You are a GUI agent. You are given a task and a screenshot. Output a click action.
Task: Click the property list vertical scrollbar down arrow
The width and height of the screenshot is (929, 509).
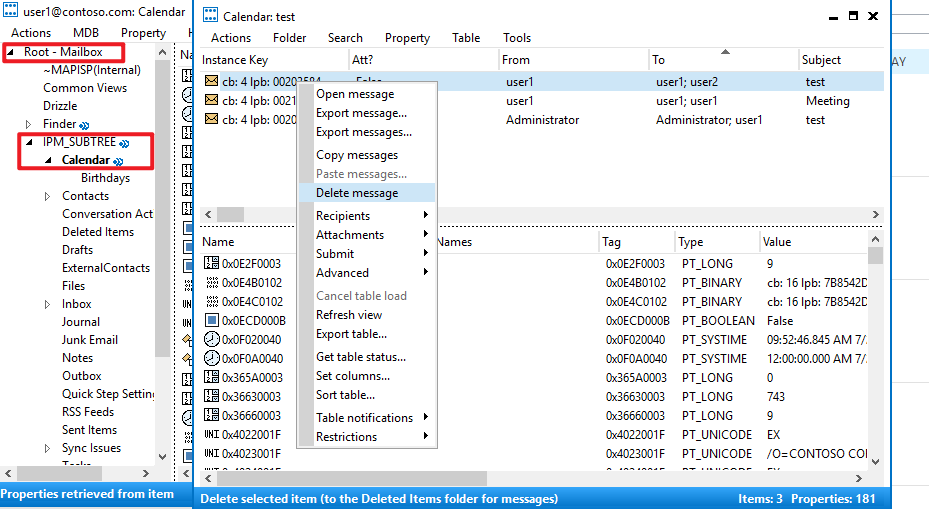tap(875, 461)
